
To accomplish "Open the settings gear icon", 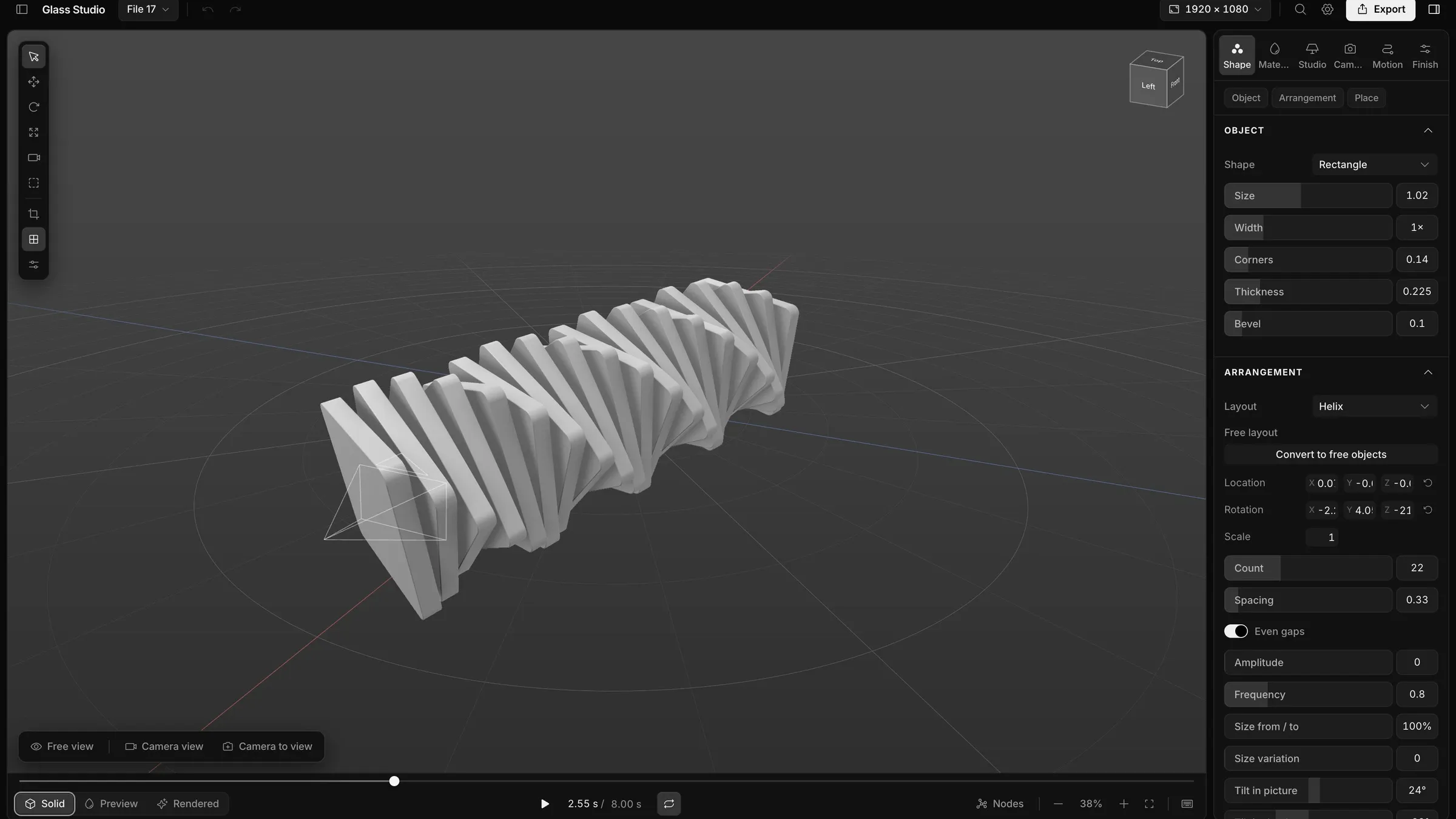I will 1327,9.
